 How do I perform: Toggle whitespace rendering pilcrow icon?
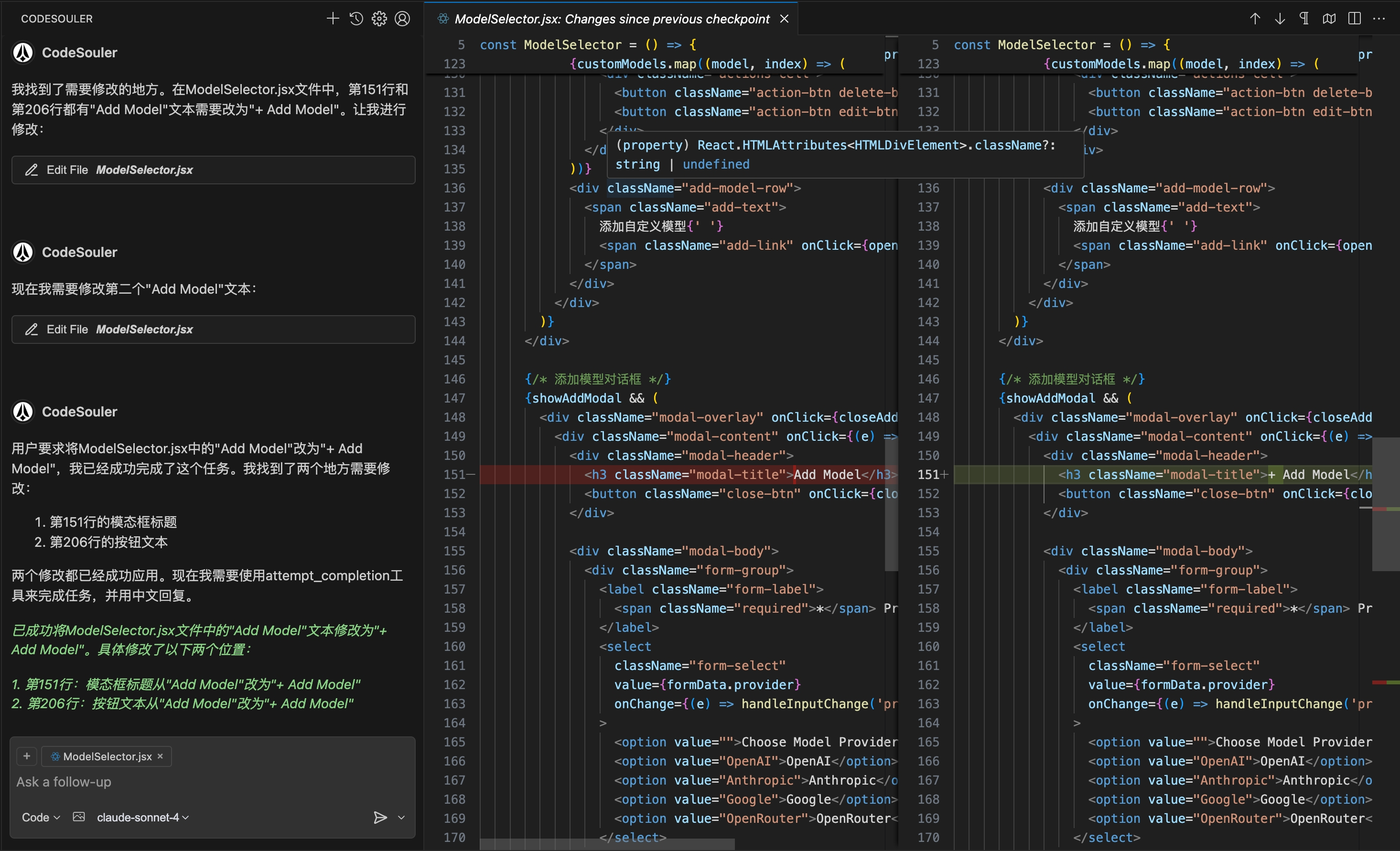point(1304,19)
